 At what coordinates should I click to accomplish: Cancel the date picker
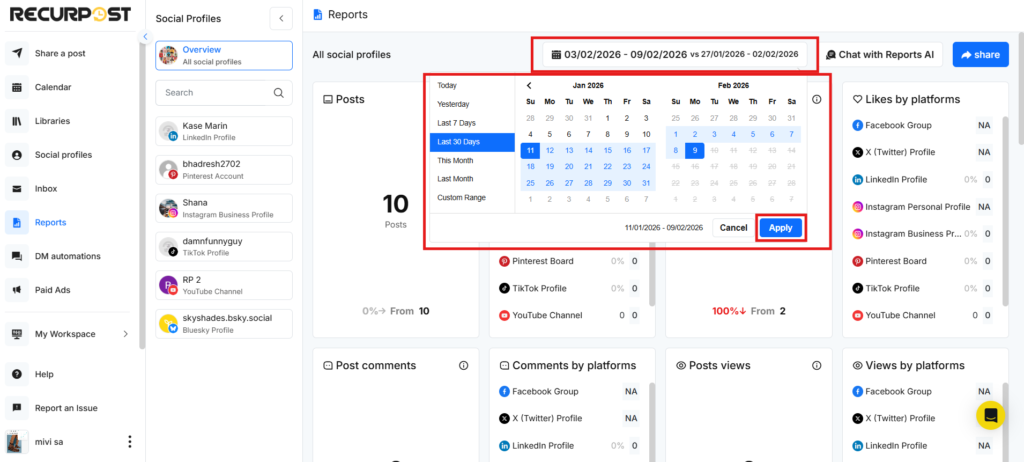[733, 228]
